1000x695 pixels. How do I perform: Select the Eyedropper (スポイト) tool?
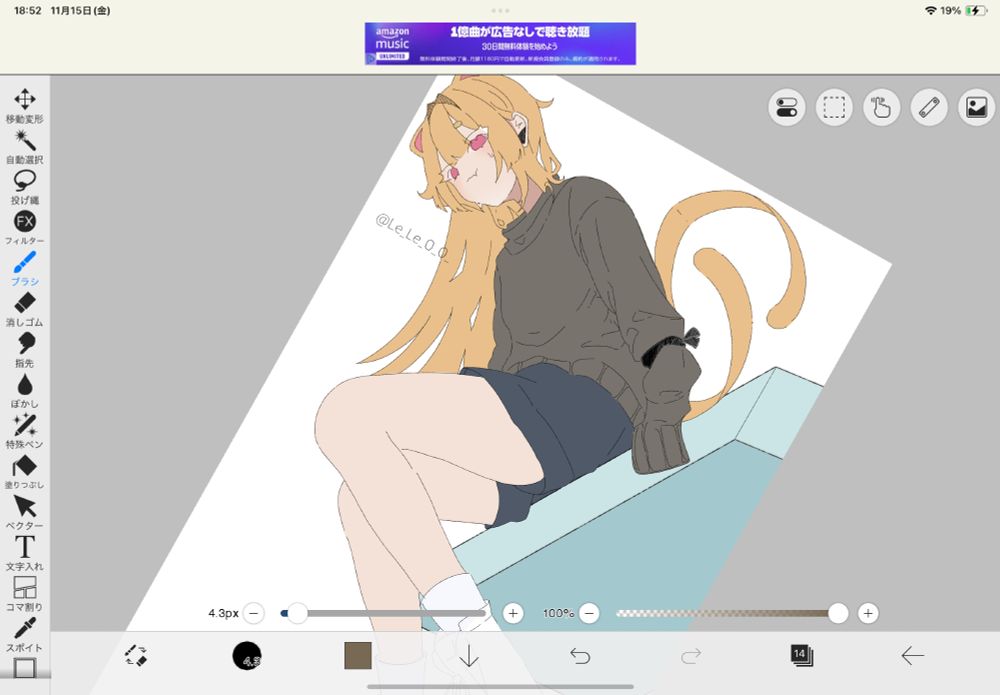click(x=25, y=634)
